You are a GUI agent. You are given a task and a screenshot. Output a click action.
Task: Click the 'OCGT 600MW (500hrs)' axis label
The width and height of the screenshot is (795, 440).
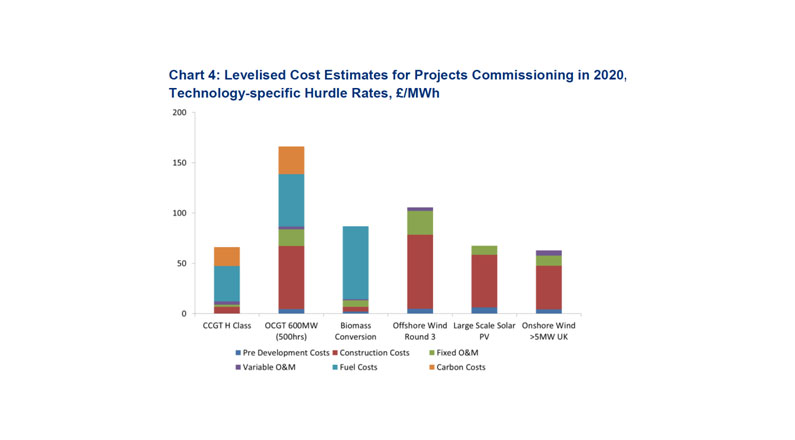(x=291, y=332)
